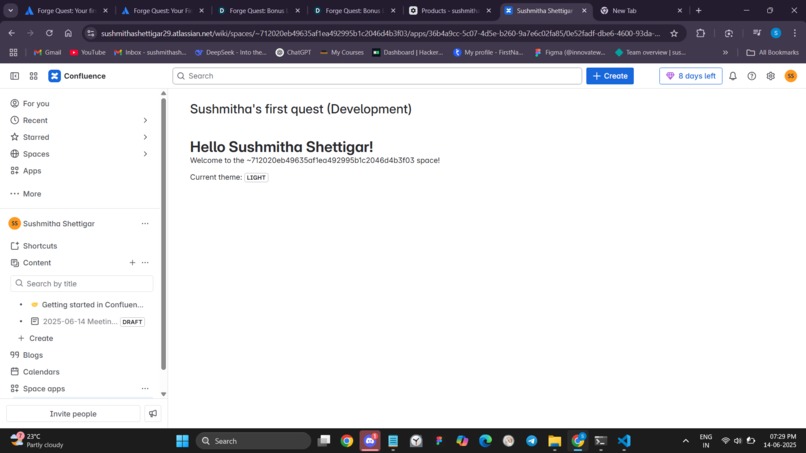Add new content with plus icon
Screen dimensions: 806x453
click(x=132, y=263)
